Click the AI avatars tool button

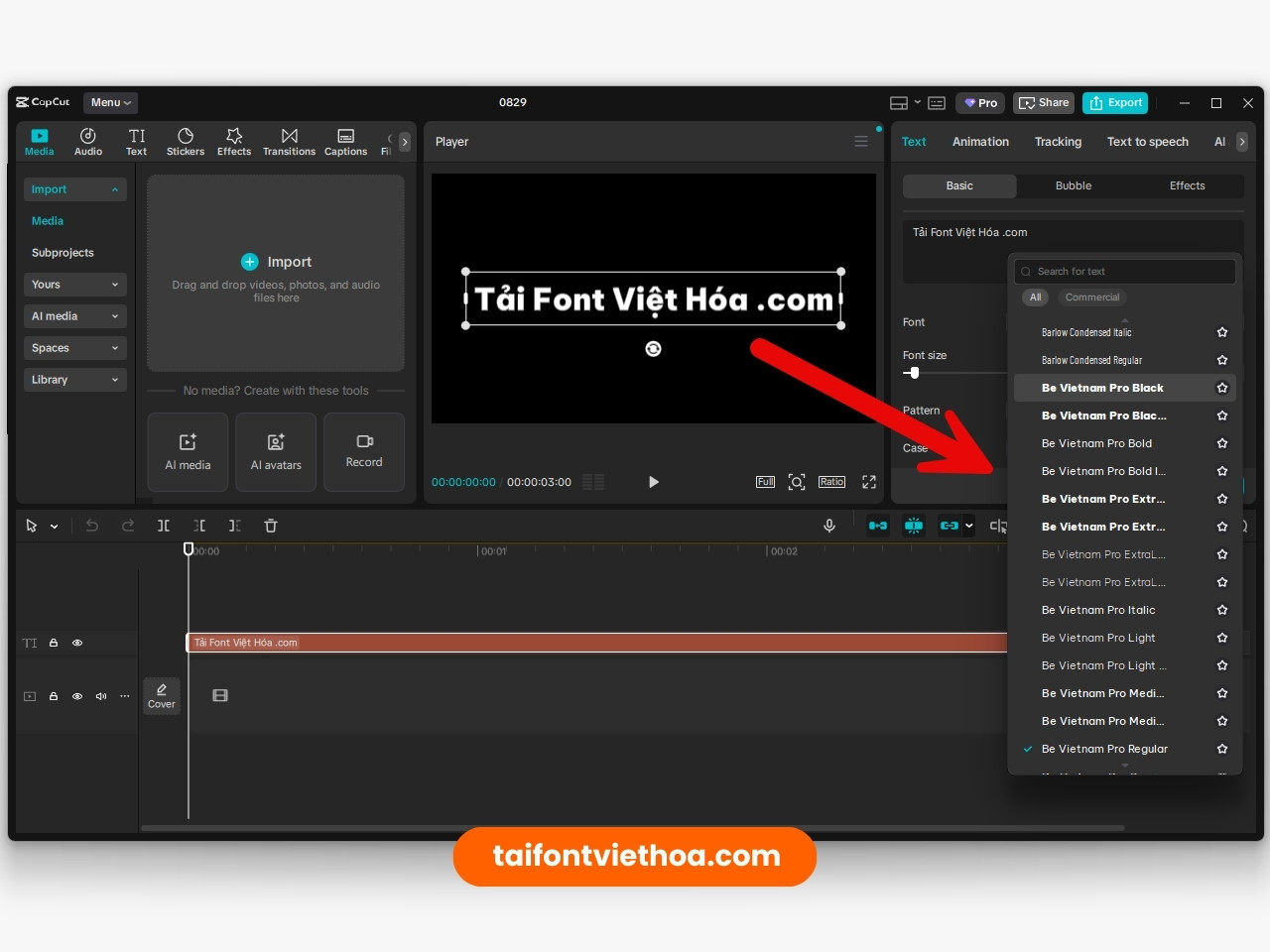(x=276, y=452)
